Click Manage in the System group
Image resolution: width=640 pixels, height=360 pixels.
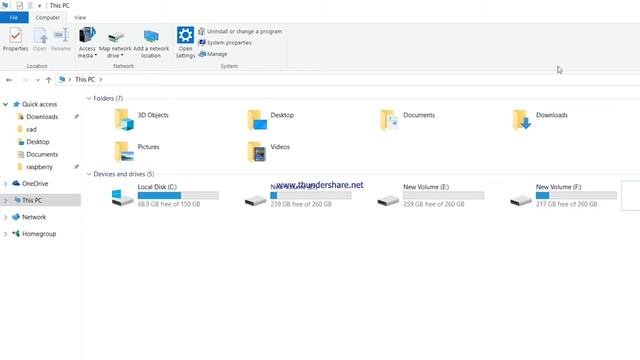pyautogui.click(x=213, y=54)
